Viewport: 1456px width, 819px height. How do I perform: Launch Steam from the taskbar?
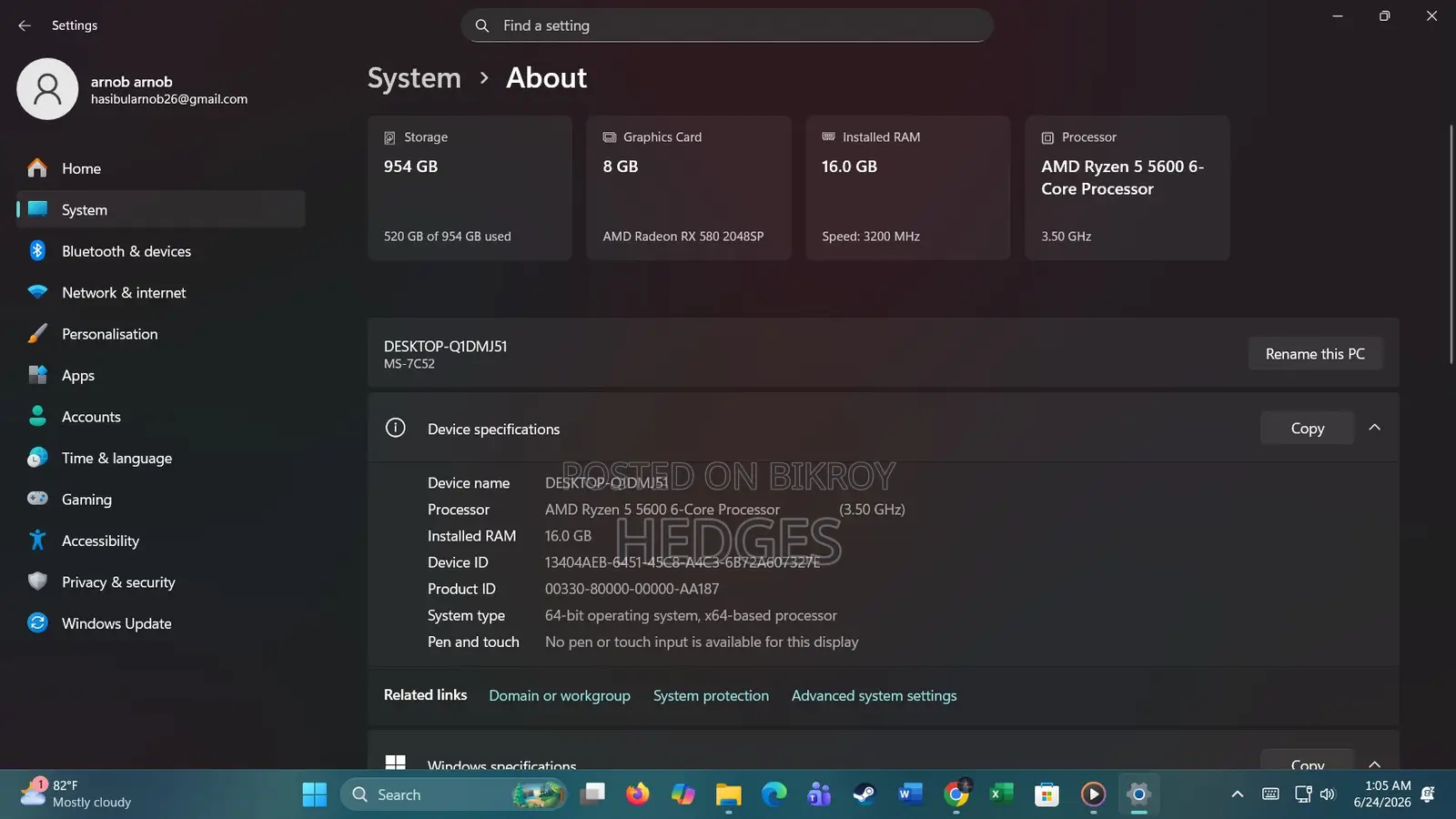tap(864, 794)
